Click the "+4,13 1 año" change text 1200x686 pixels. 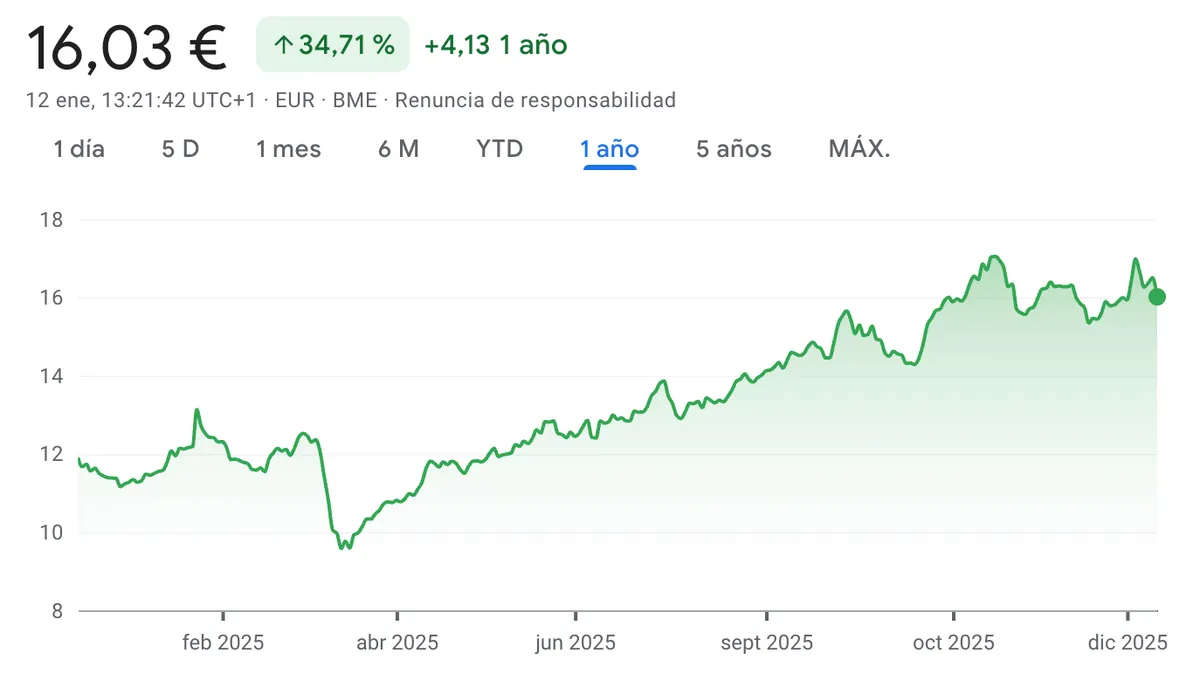[x=495, y=45]
